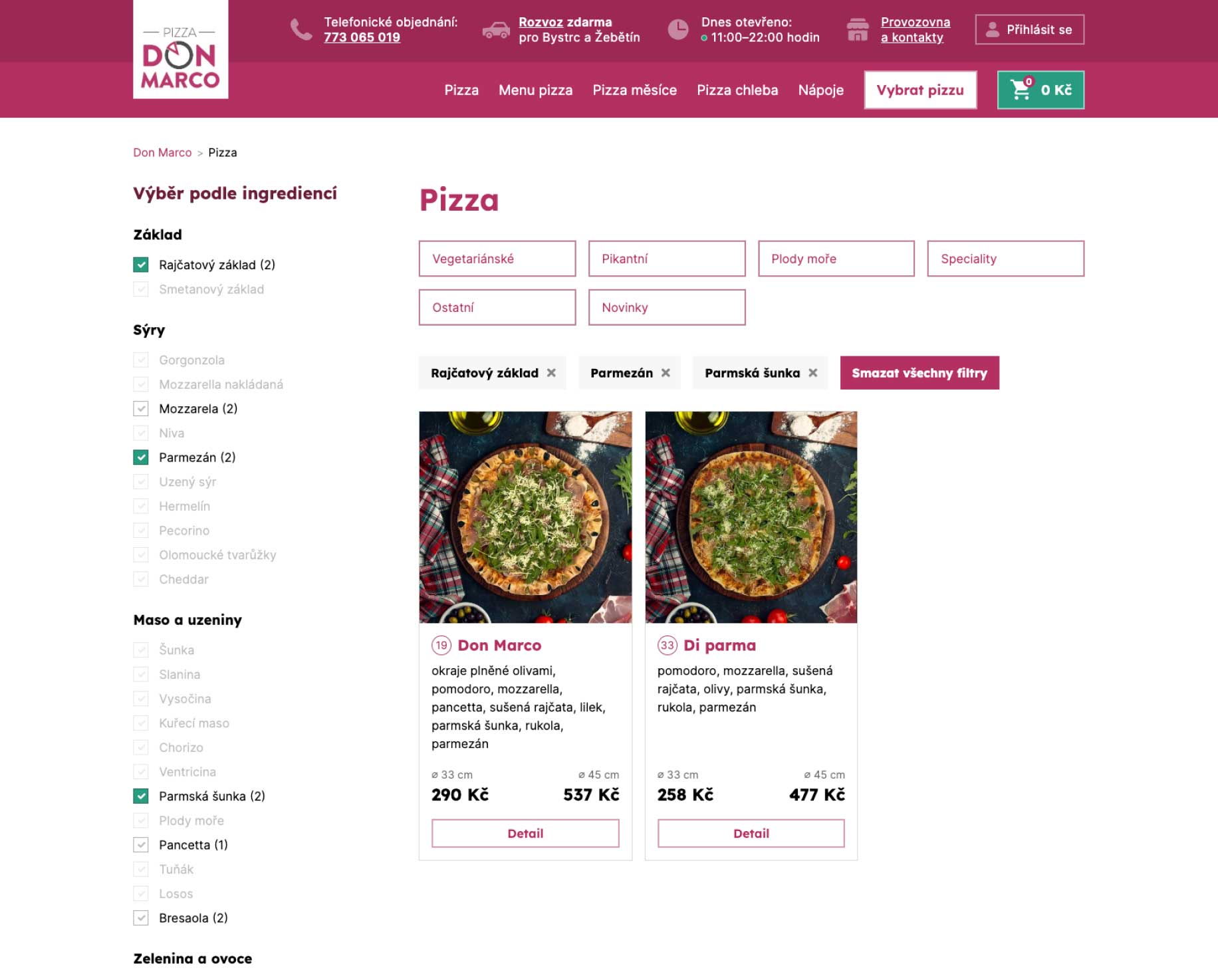Check the Bresaola ingredient checkbox
This screenshot has height=980, width=1218.
pyautogui.click(x=141, y=918)
